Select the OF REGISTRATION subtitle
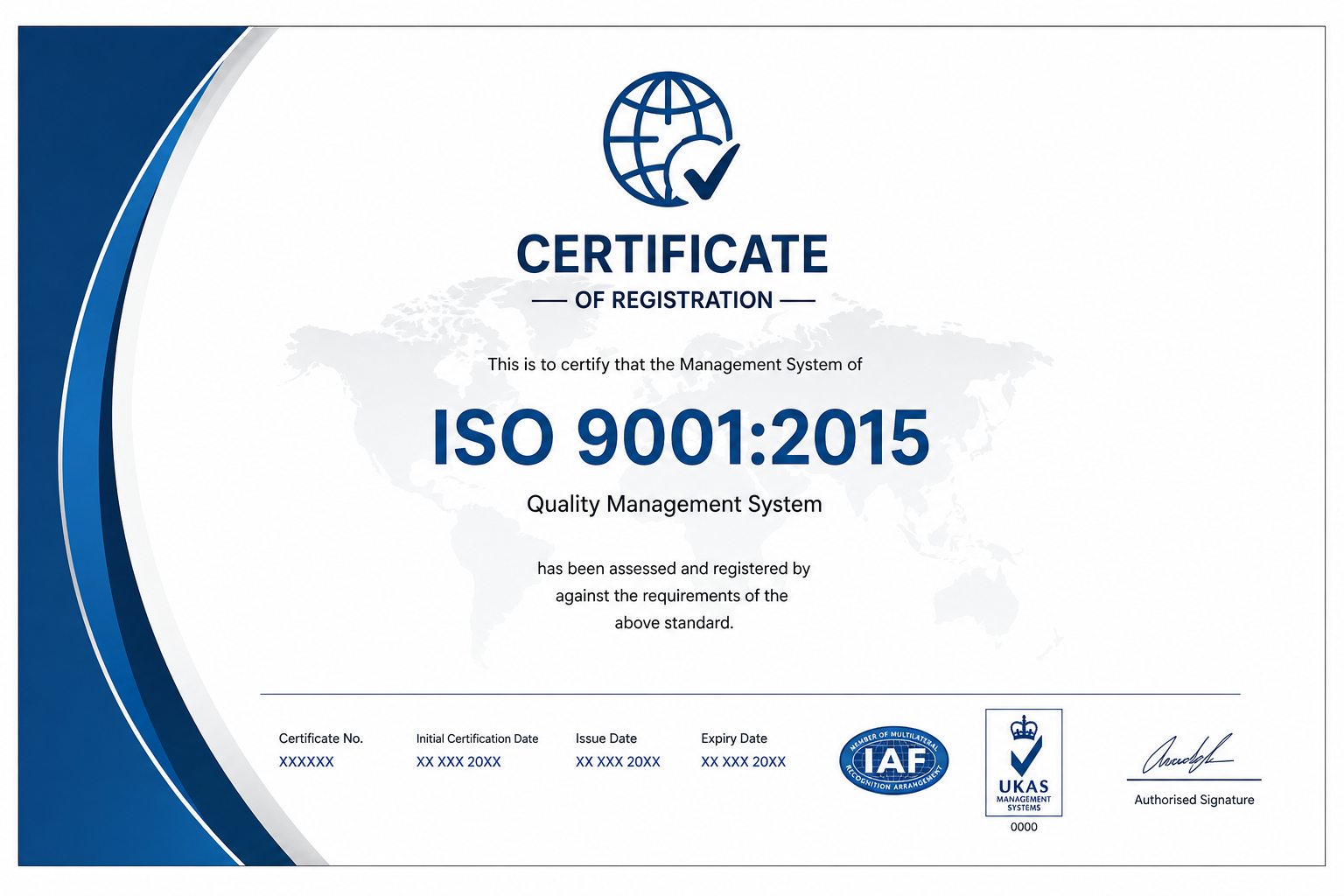Viewport: 1344px width, 896px height. tap(674, 300)
